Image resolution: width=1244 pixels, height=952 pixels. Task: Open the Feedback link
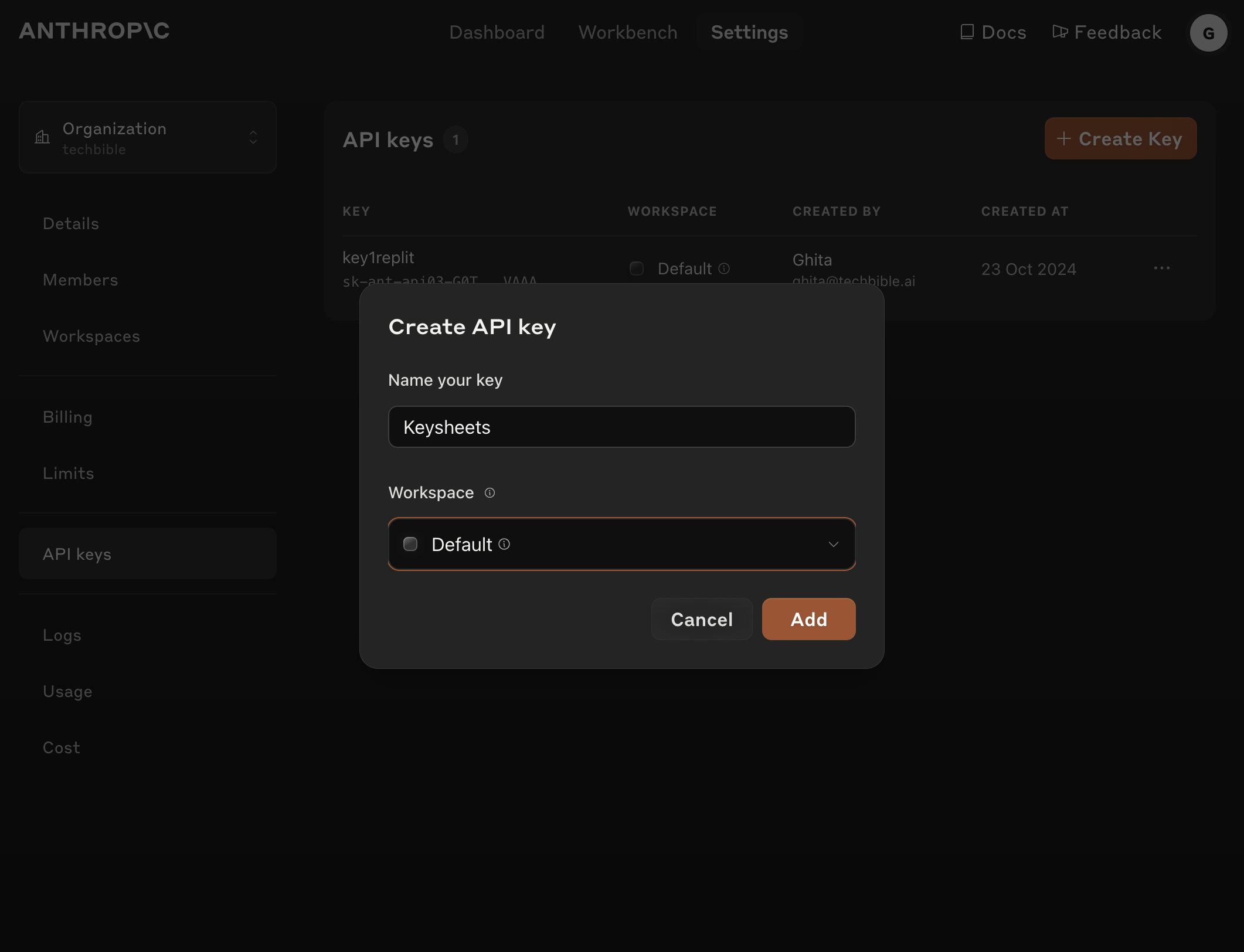coord(1107,32)
